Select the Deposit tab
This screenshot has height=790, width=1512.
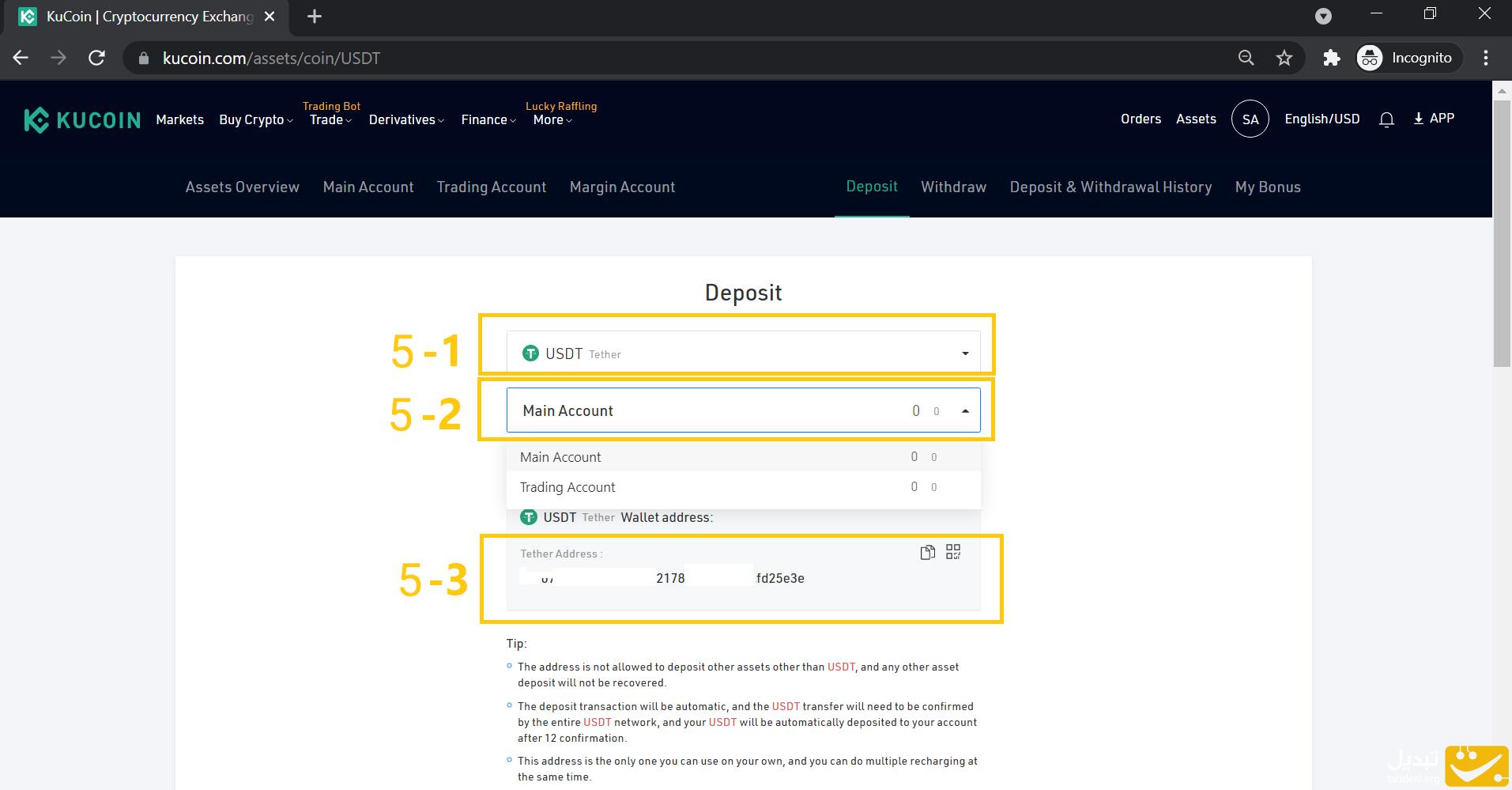point(872,187)
